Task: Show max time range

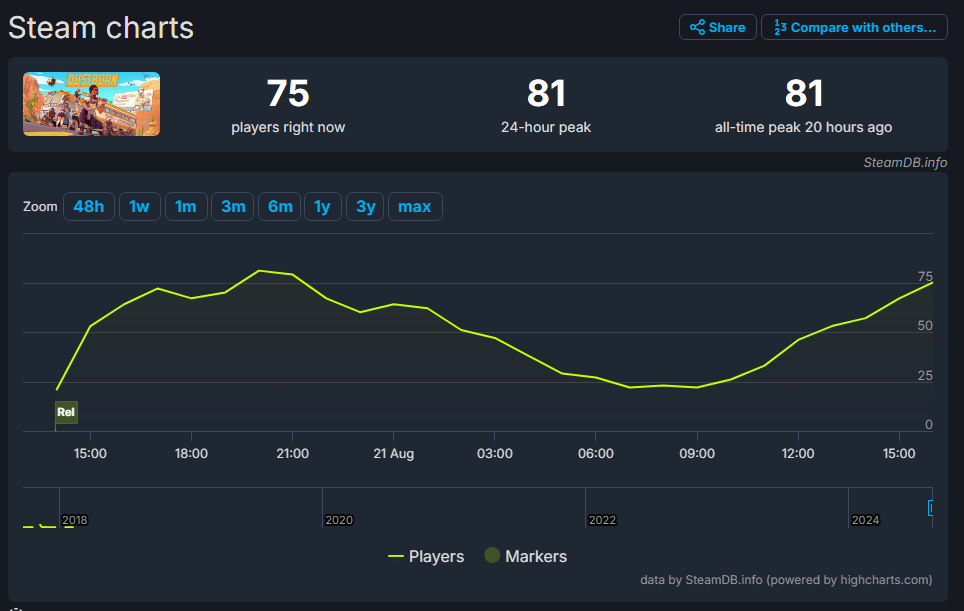Action: coord(415,207)
